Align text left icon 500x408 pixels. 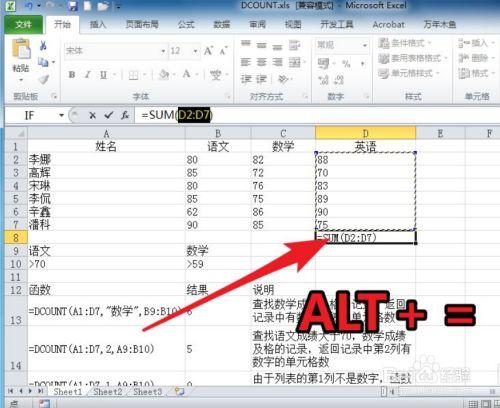click(x=246, y=62)
